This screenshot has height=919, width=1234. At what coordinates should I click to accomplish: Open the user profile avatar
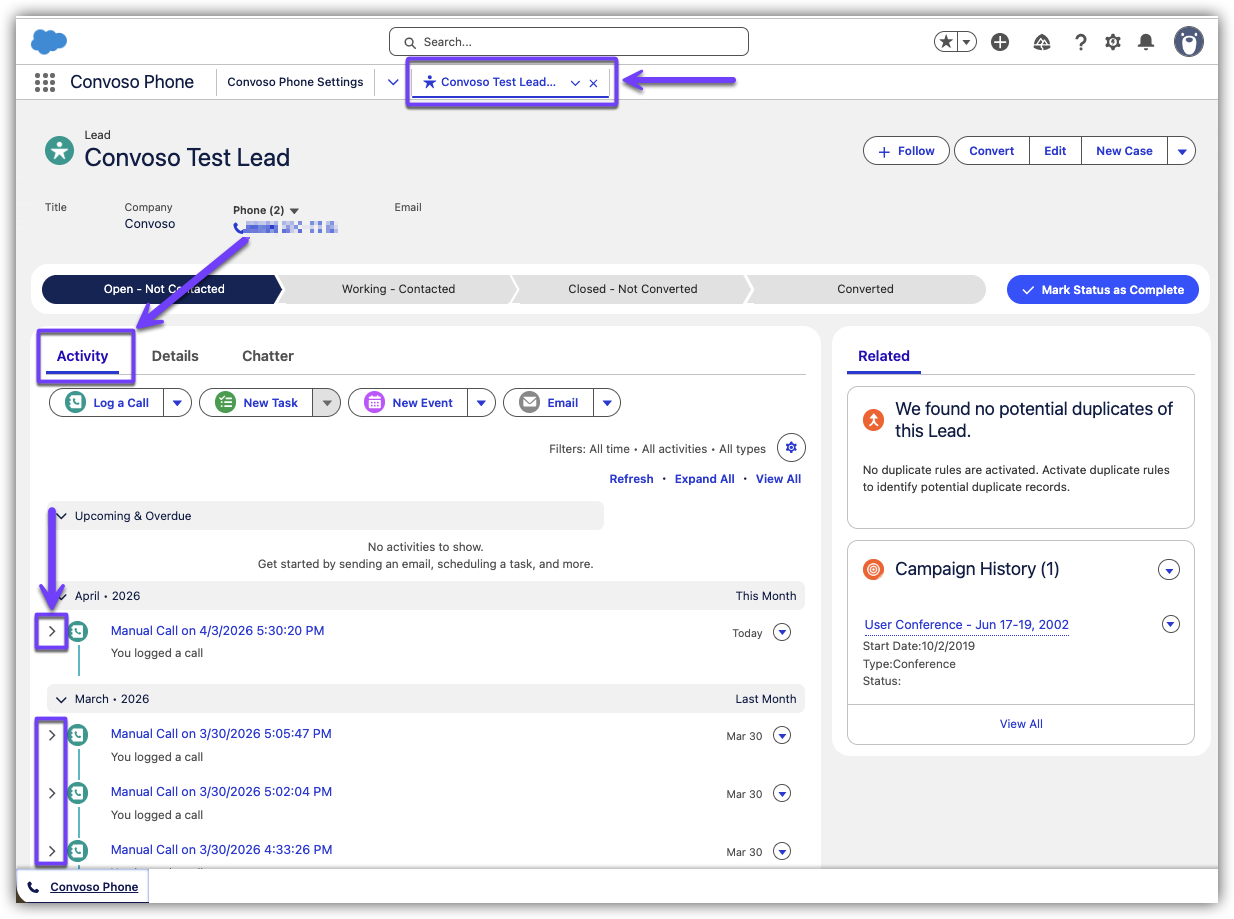coord(1188,42)
